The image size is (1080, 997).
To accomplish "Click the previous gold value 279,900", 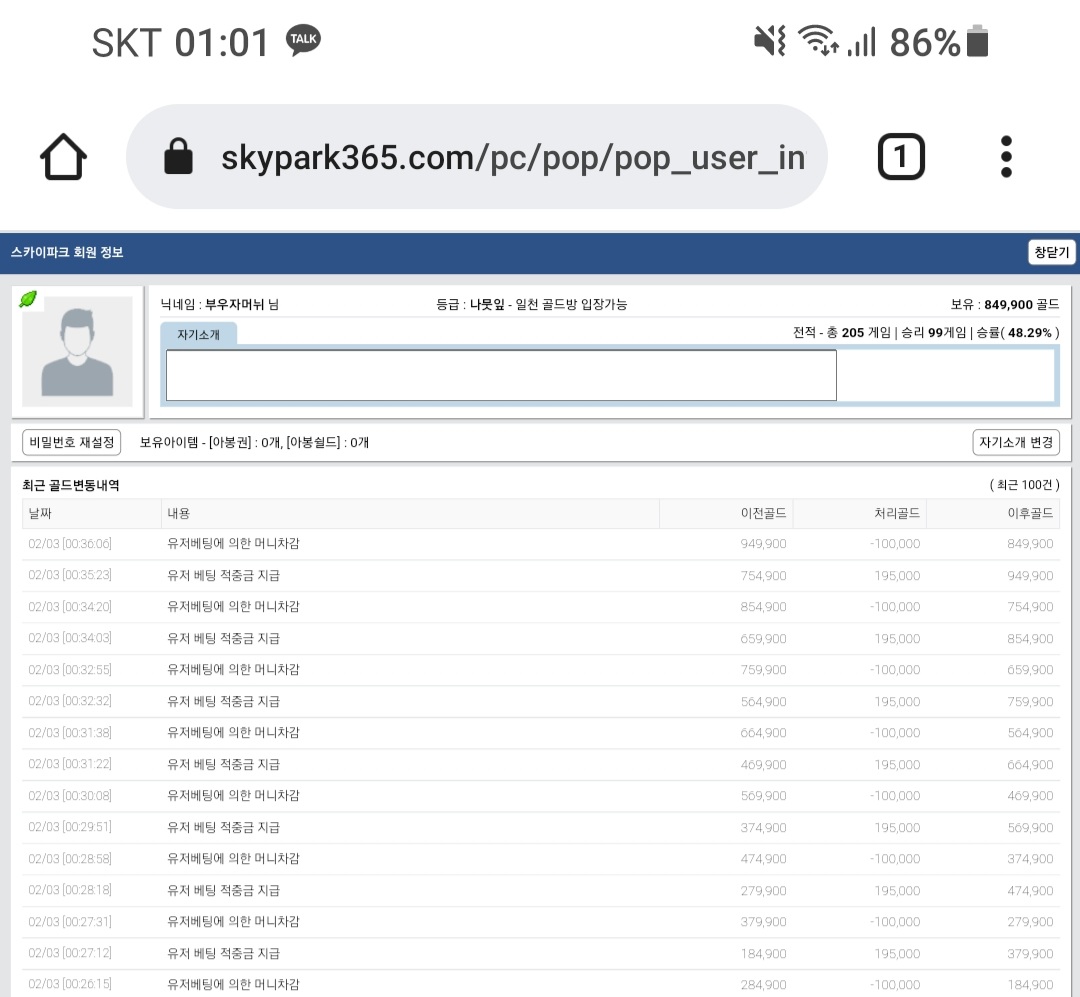I will [763, 891].
